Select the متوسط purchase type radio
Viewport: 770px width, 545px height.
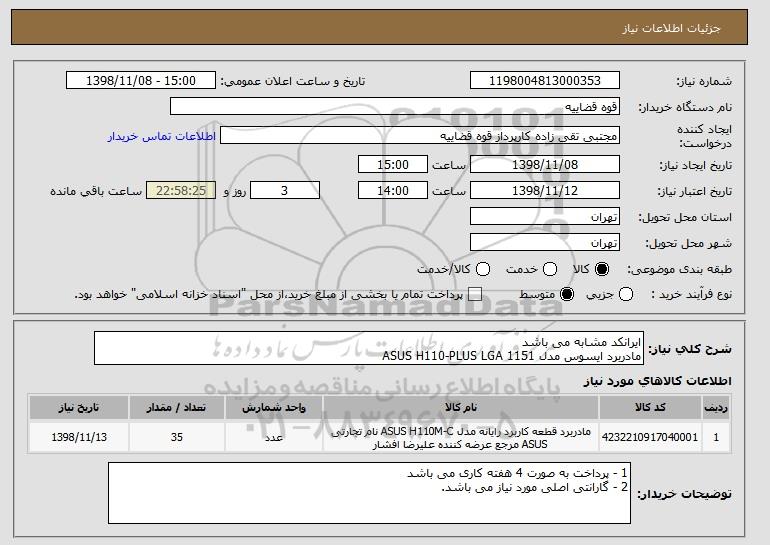tap(567, 294)
